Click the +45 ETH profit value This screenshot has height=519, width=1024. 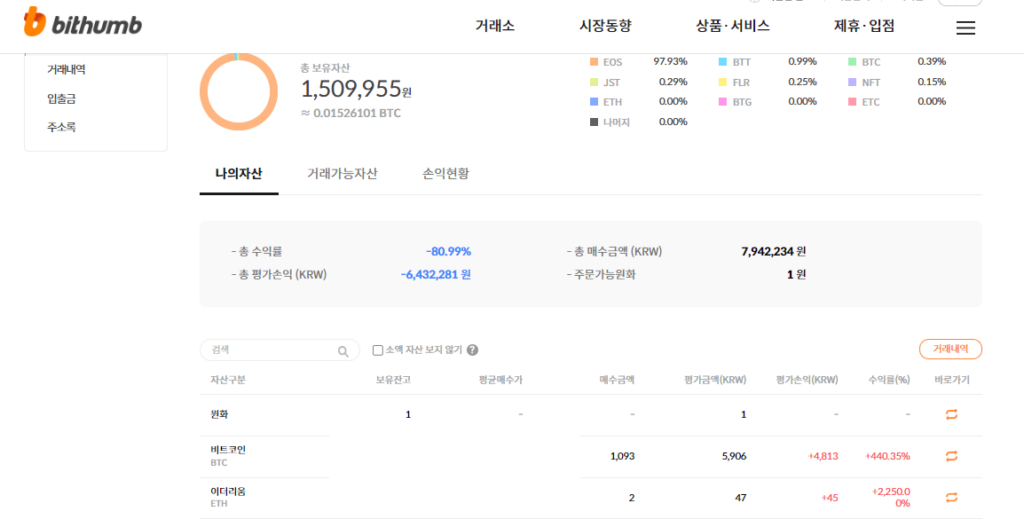click(x=829, y=497)
